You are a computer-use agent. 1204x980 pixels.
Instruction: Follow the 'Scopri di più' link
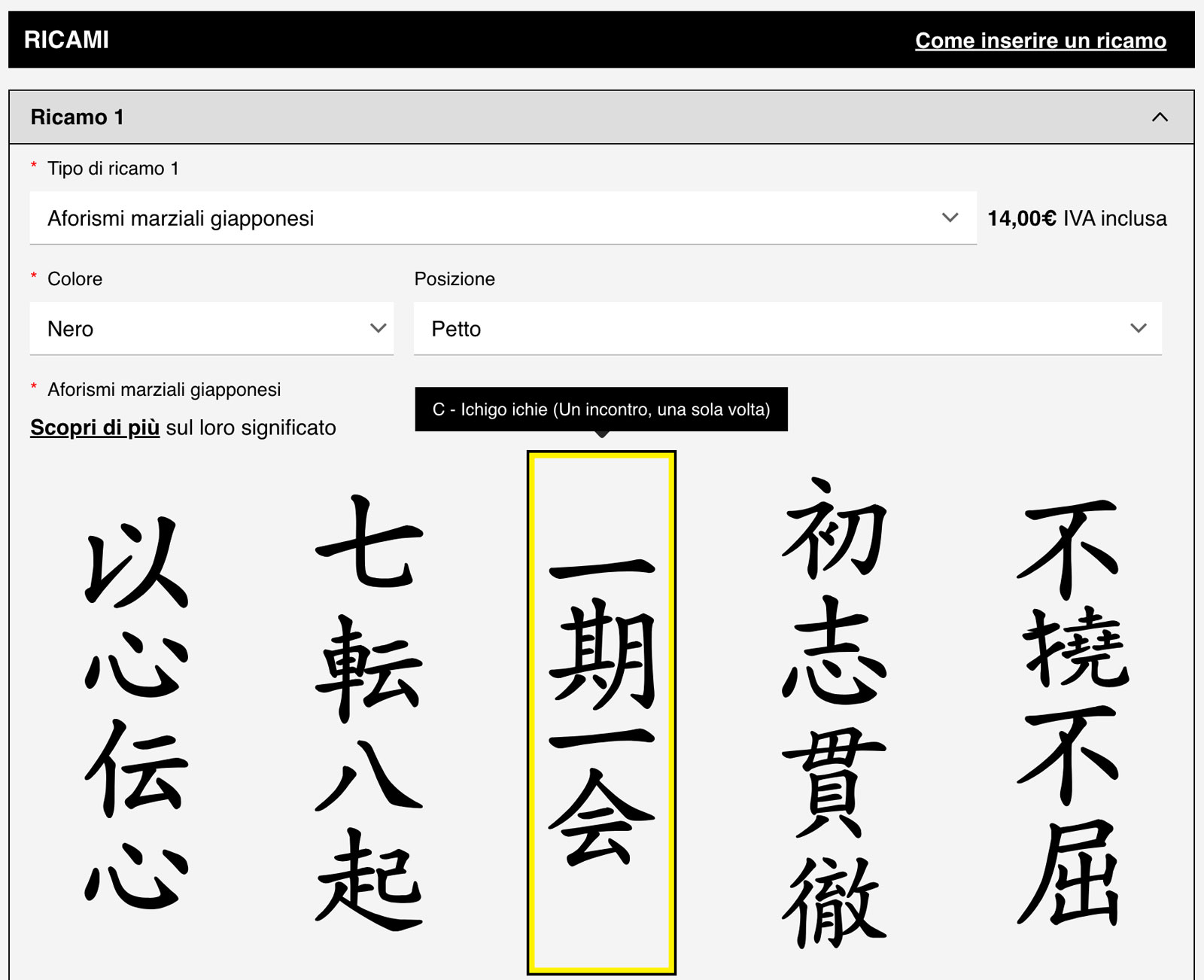95,428
